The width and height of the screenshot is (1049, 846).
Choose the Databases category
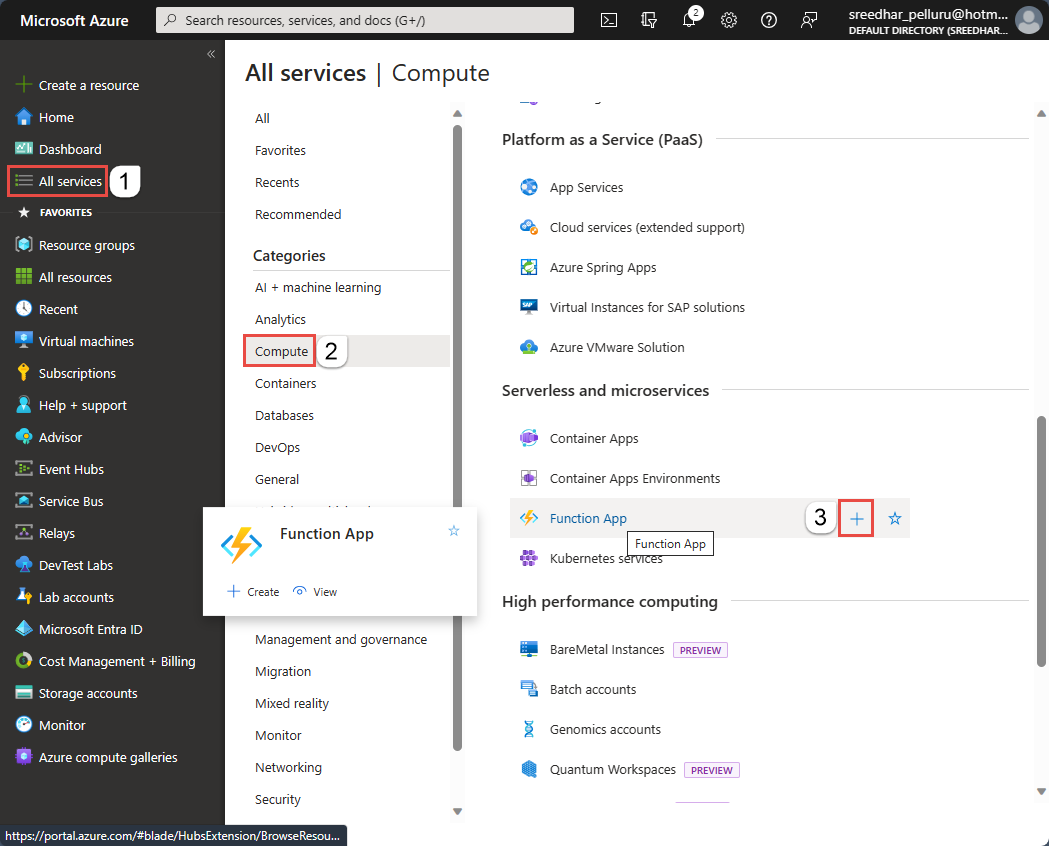coord(284,415)
